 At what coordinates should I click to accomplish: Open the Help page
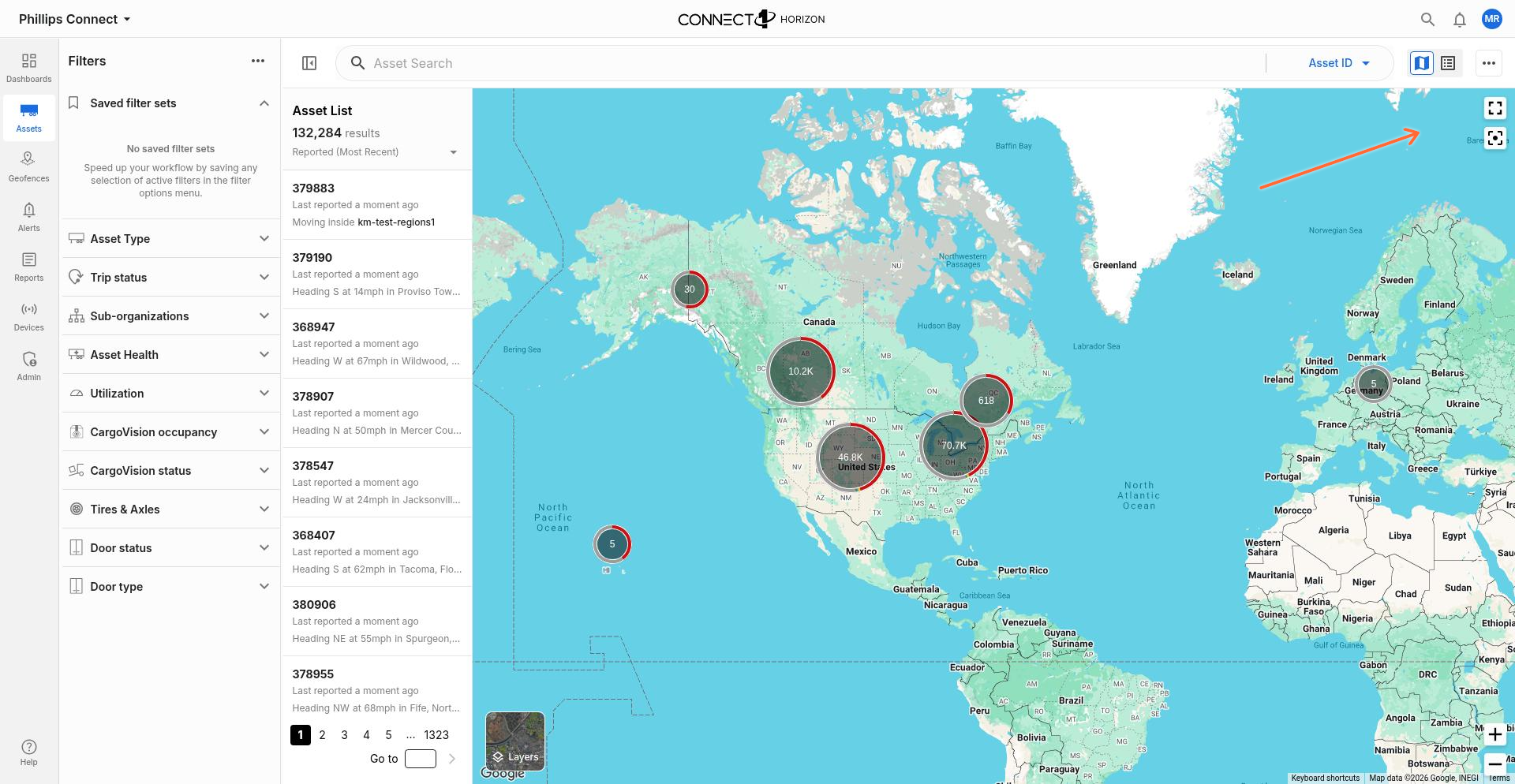[x=29, y=752]
